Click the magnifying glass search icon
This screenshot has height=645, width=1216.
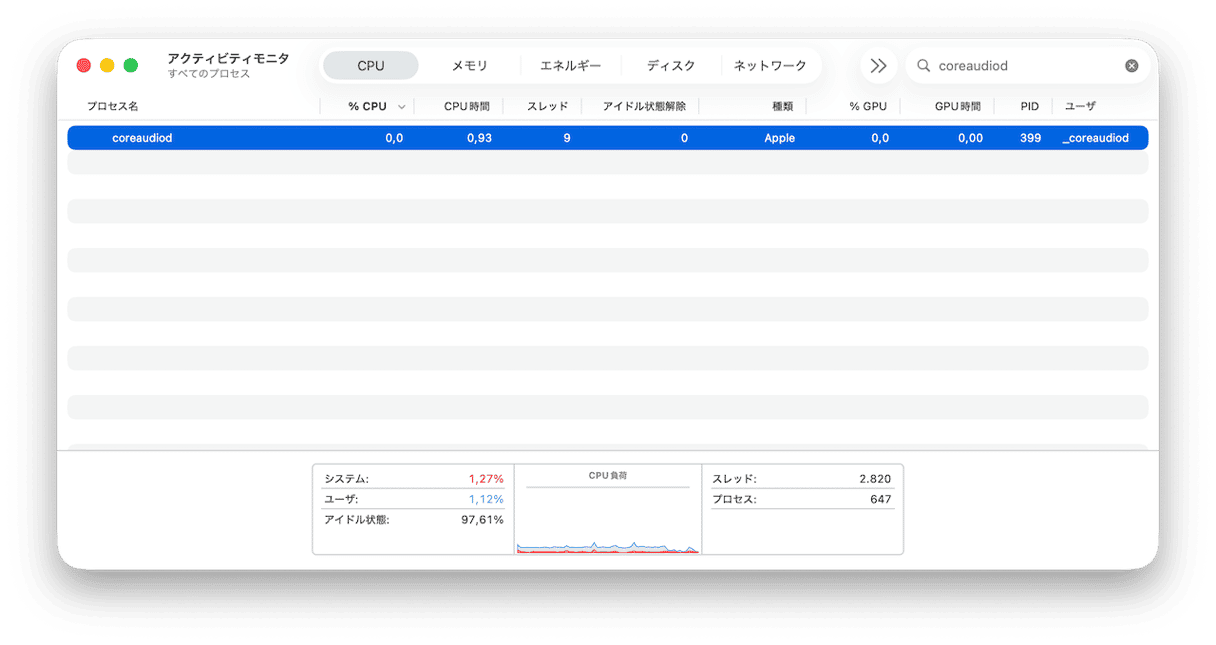[x=923, y=66]
